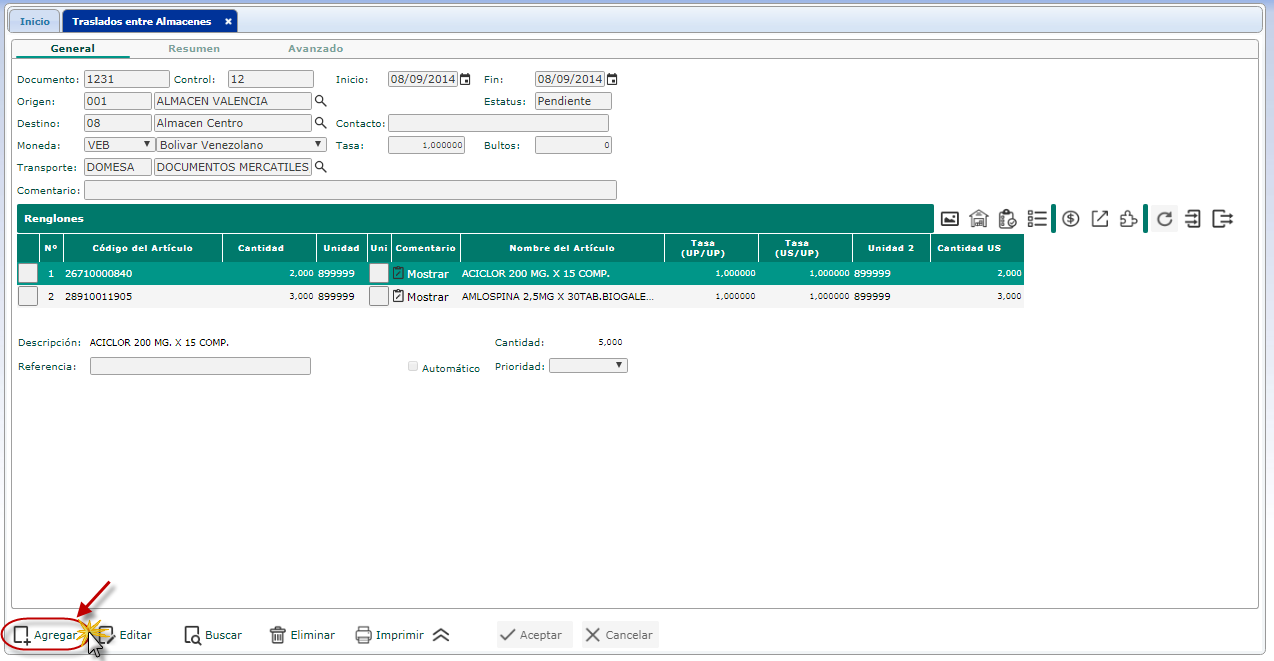This screenshot has height=661, width=1274.
Task: Click the Eliminar button
Action: 302,635
